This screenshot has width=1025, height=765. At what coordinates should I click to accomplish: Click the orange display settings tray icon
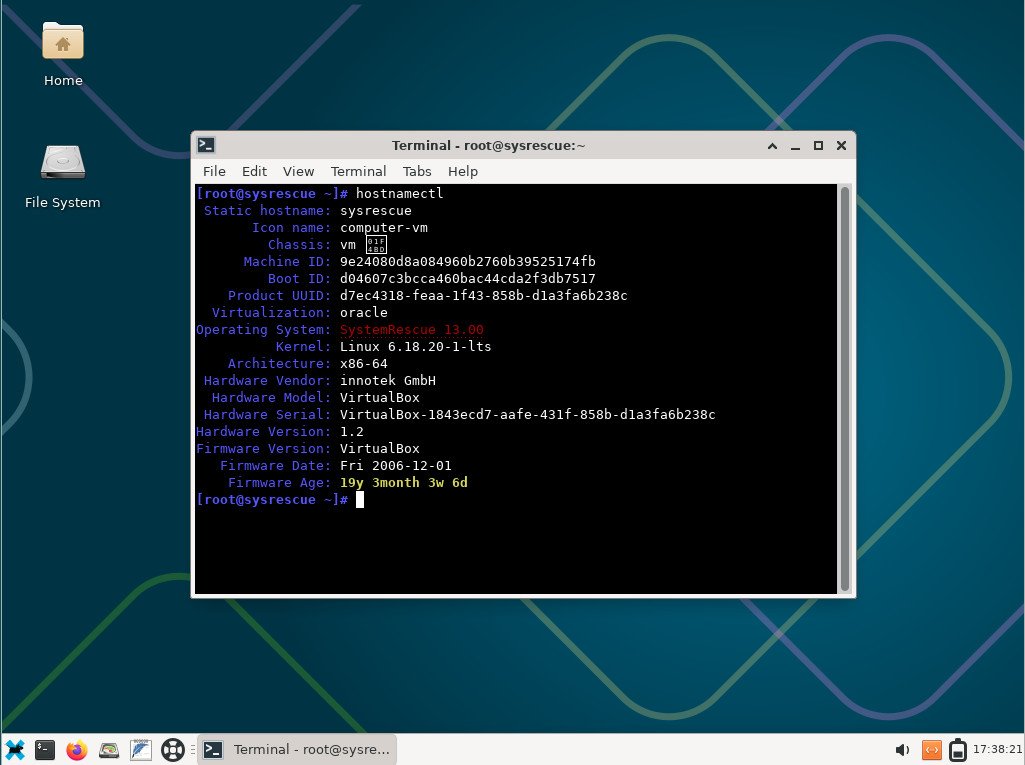tap(932, 749)
